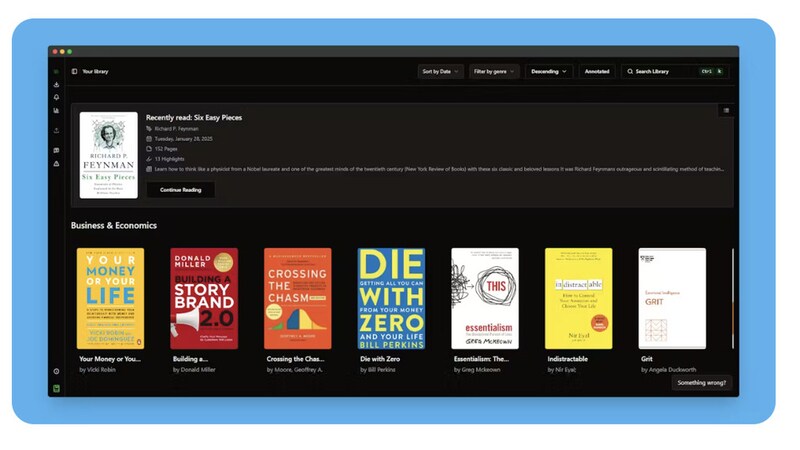Select the Six Easy Pieces cover thumbnail
The image size is (800, 450).
108,155
